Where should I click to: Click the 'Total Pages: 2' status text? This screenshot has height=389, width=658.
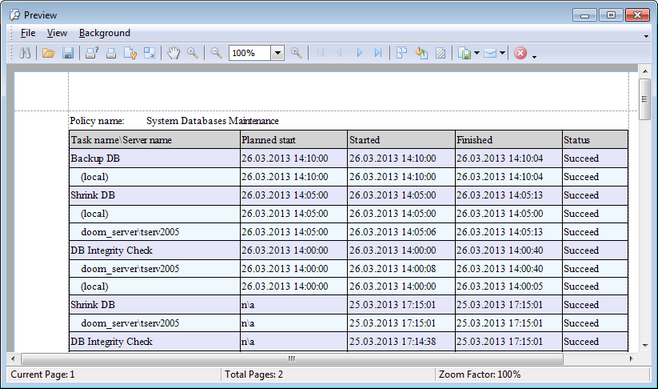(253, 374)
